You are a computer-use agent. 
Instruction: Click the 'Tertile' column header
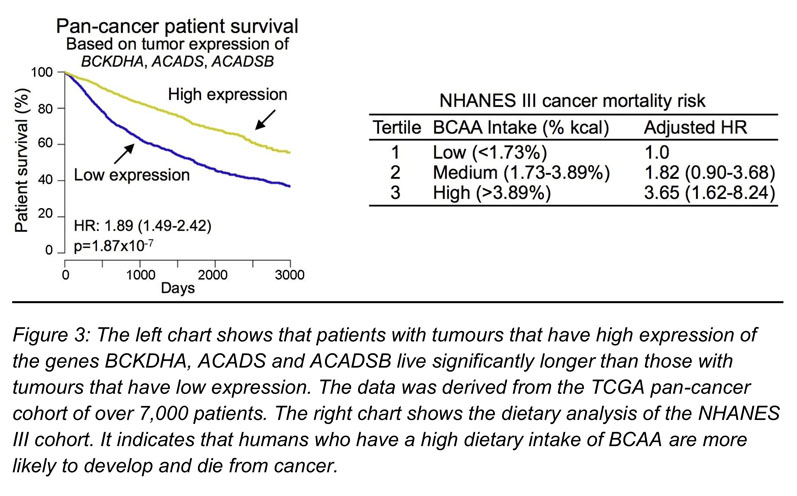(394, 128)
